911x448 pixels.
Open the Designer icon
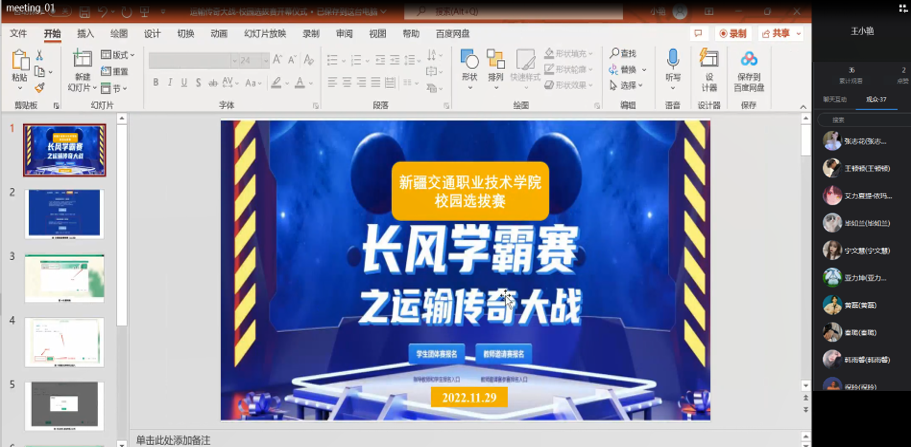[x=709, y=60]
